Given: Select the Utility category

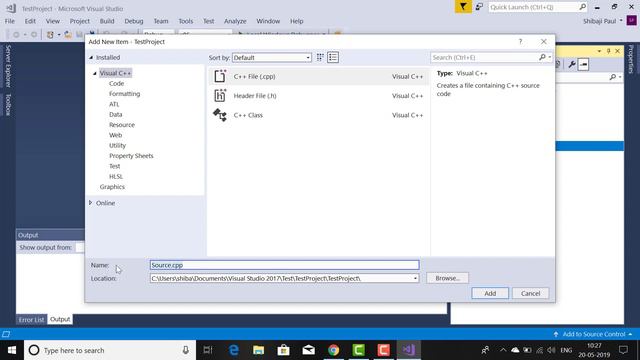Looking at the screenshot, I should 117,145.
